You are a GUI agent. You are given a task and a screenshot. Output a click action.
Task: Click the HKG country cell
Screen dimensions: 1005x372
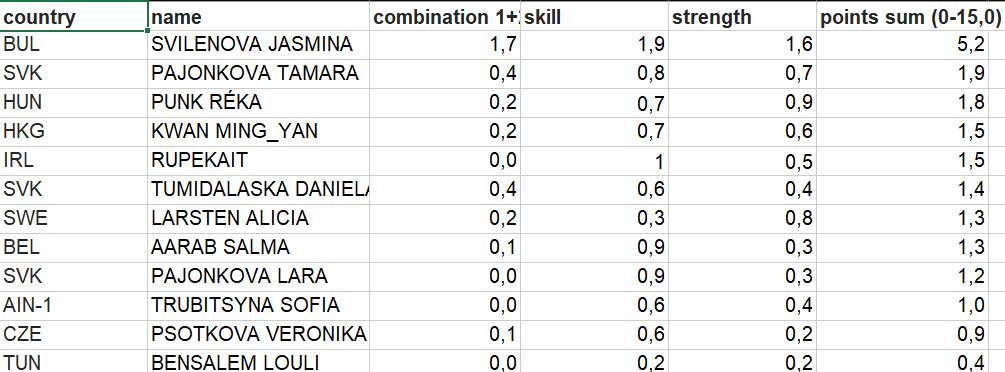[74, 131]
